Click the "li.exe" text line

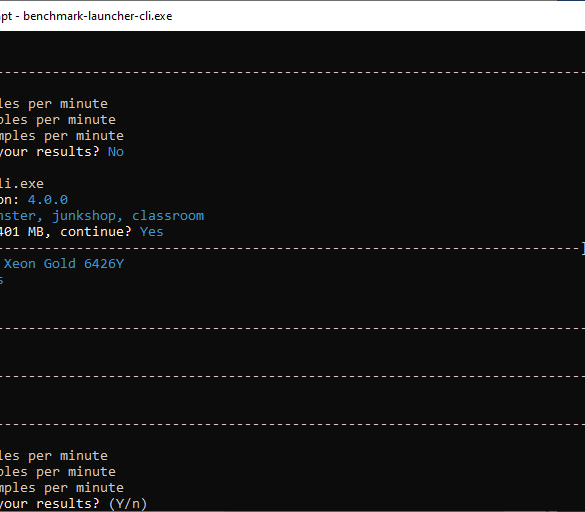22,184
